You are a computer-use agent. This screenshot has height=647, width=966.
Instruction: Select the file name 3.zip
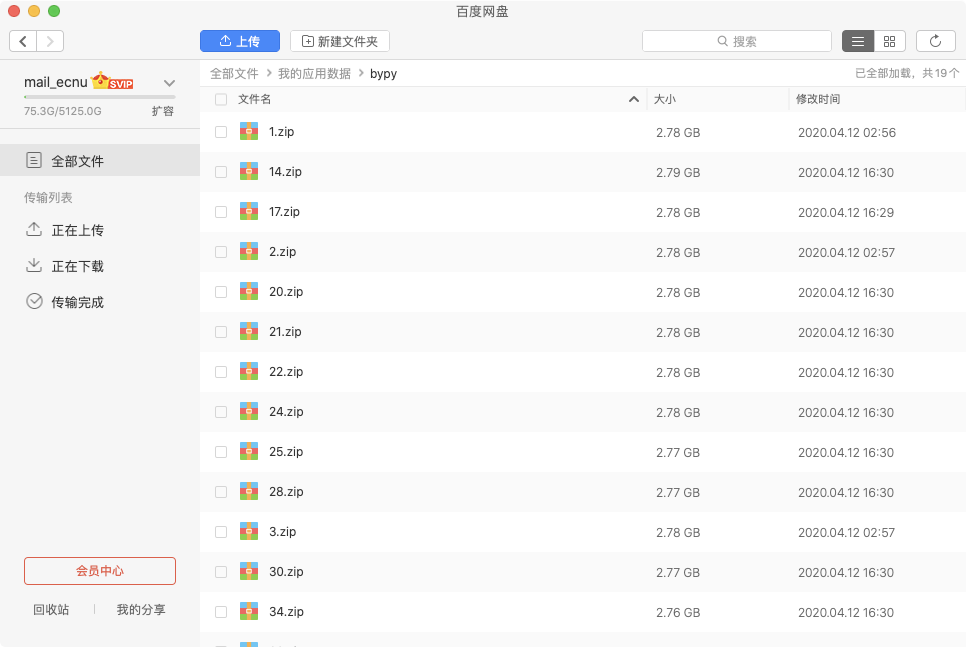[282, 532]
